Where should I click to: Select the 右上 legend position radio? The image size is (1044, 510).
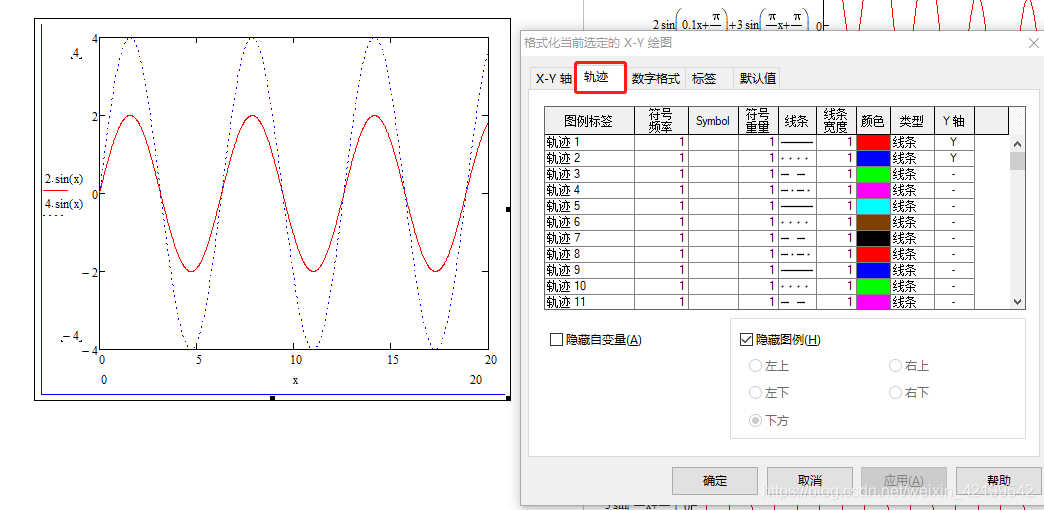point(896,366)
